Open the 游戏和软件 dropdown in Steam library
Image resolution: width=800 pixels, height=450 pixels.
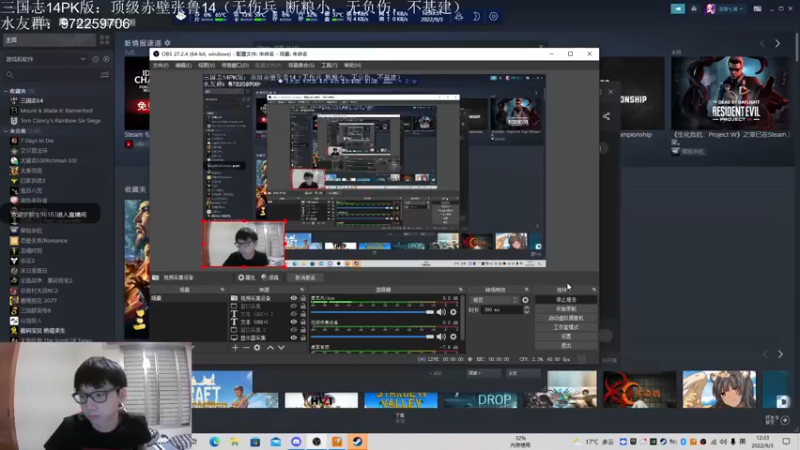(x=45, y=59)
